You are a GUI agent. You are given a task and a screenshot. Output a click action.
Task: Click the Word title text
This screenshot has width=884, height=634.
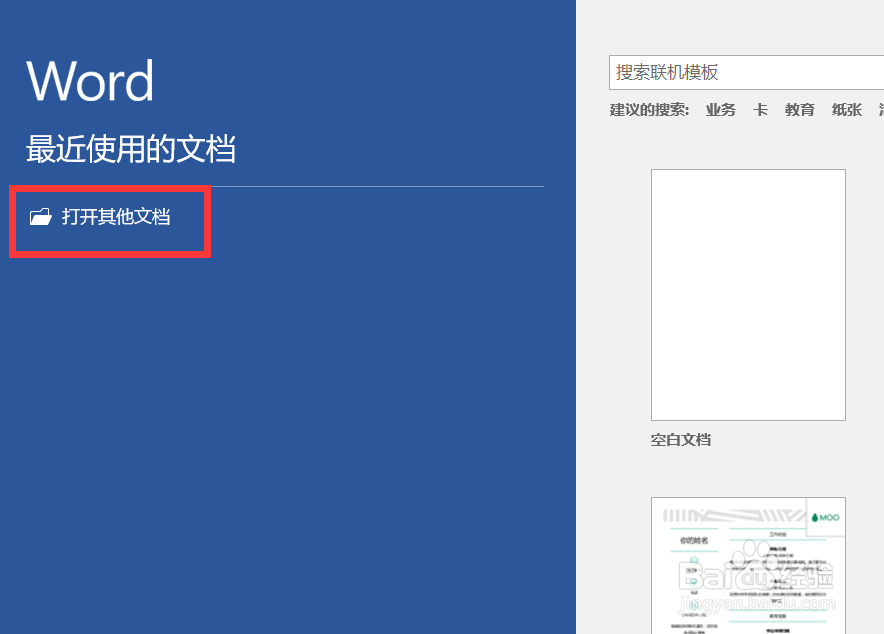[x=90, y=81]
